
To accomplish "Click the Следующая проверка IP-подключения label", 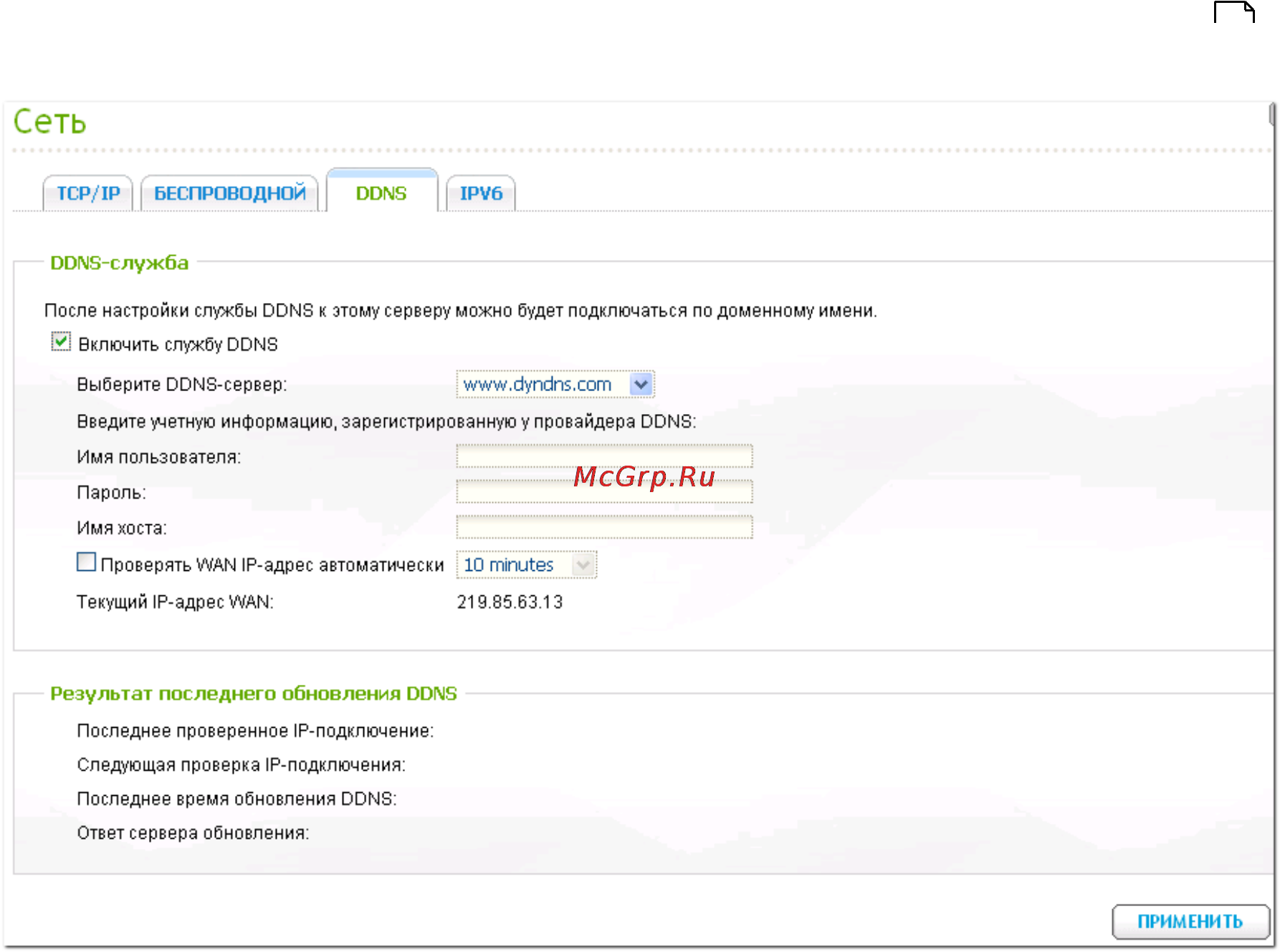I will [242, 765].
